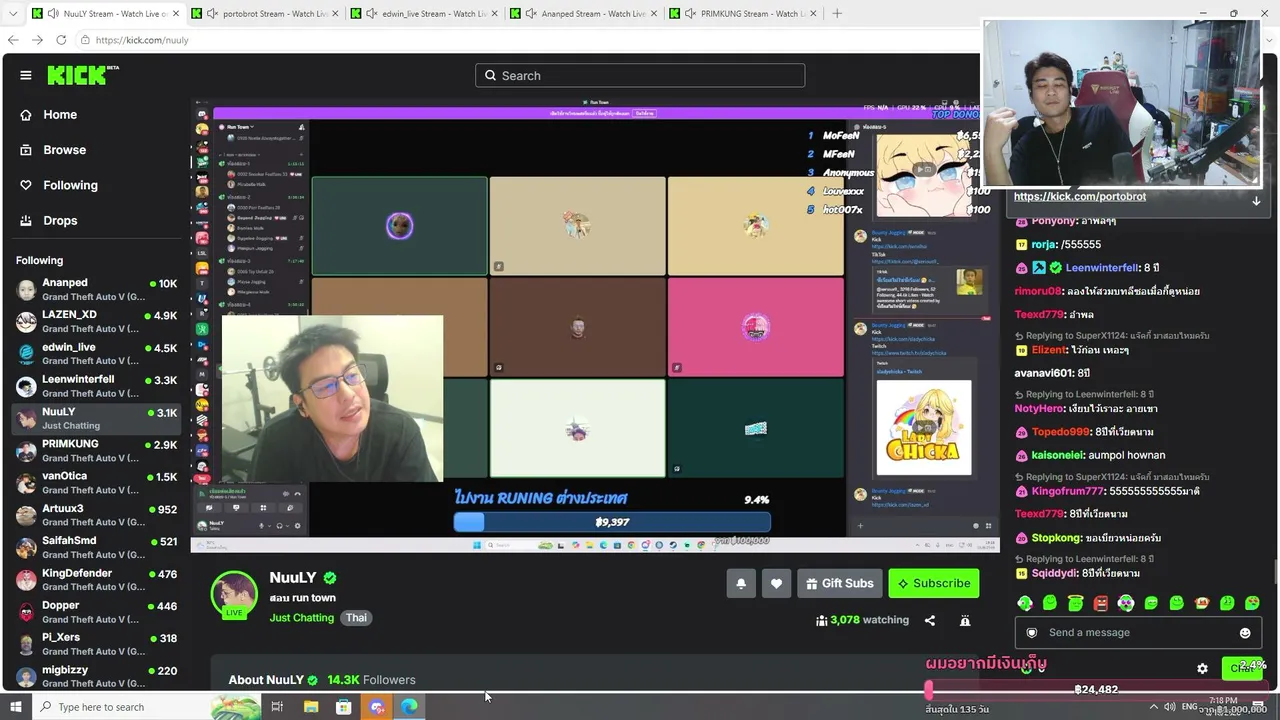
Task: Turn on notifications with the bell icon
Action: [x=741, y=584]
